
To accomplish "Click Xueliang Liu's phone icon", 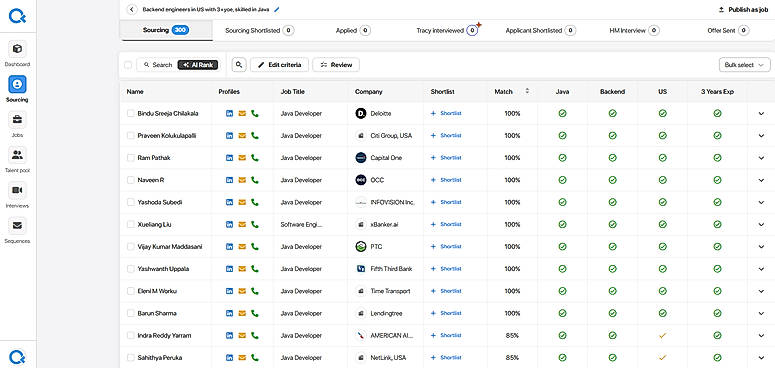I will pyautogui.click(x=255, y=225).
